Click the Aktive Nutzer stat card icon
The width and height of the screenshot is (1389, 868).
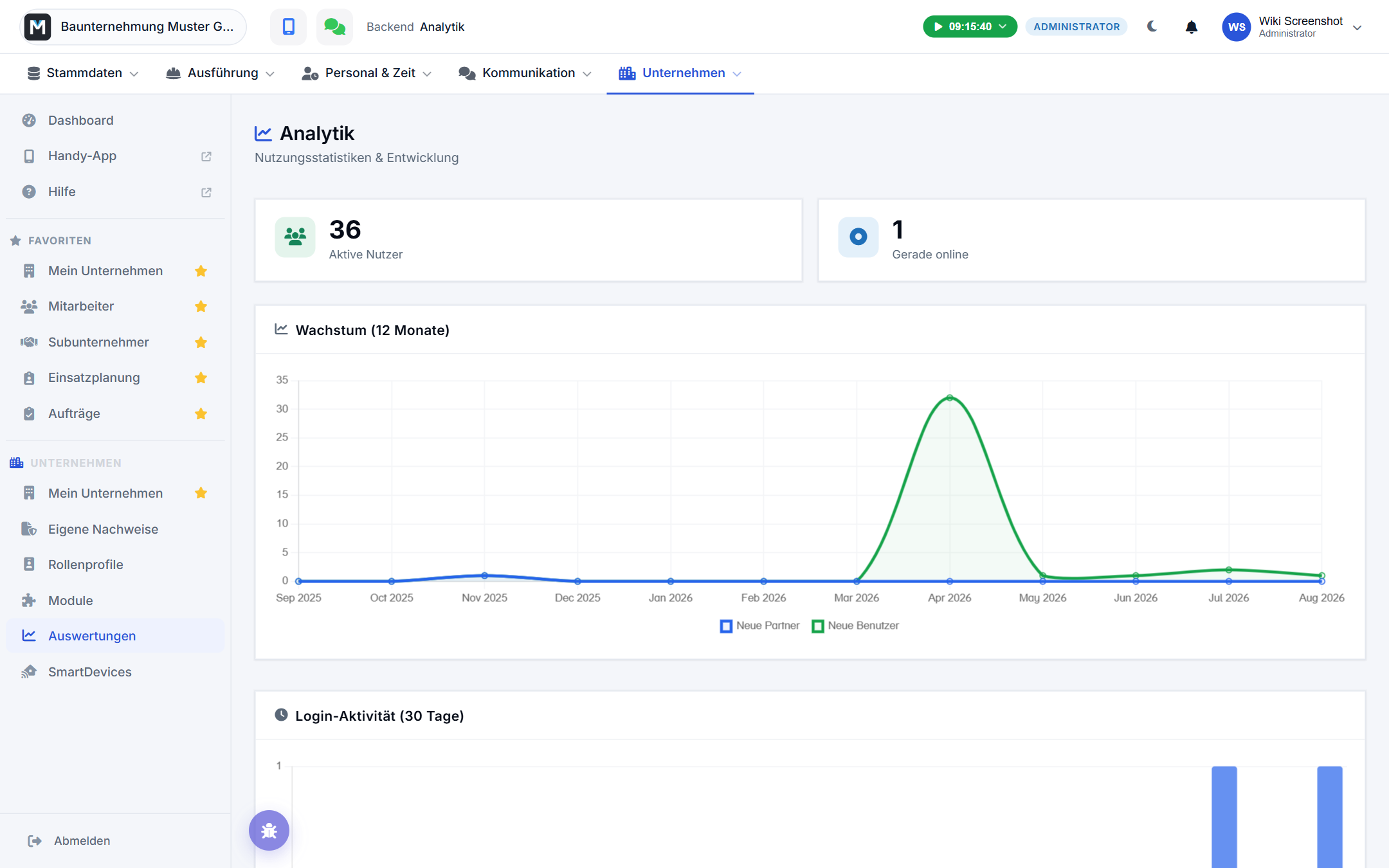click(x=295, y=237)
